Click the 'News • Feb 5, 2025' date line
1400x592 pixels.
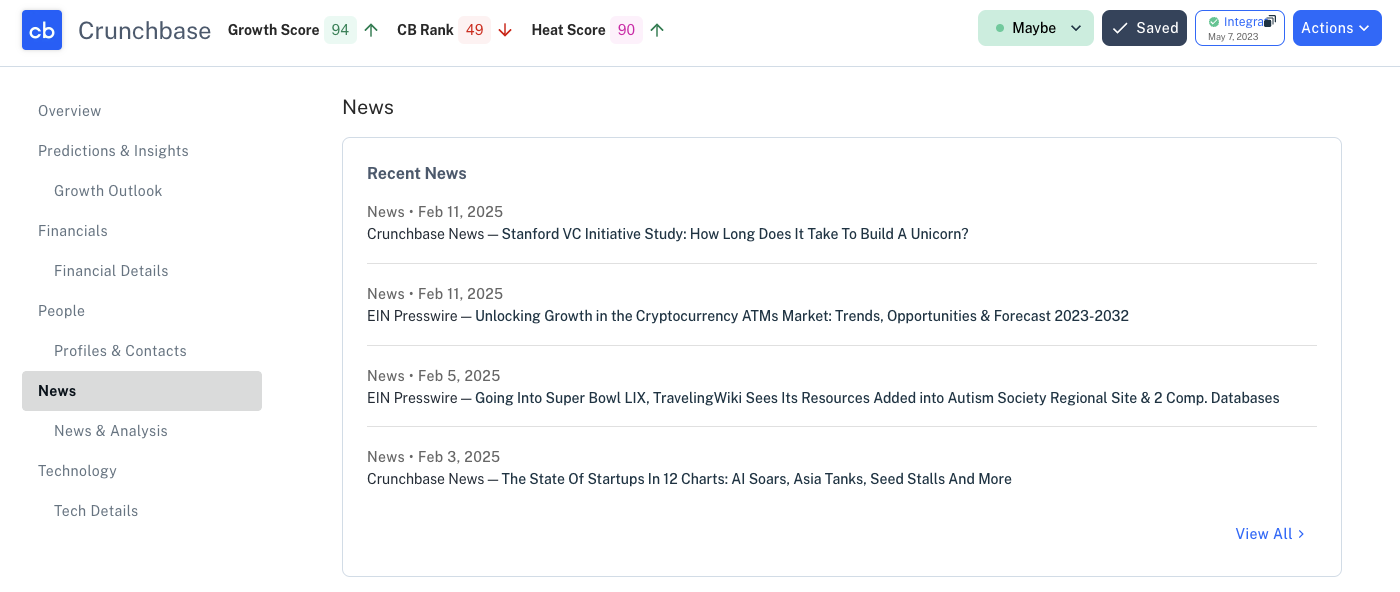(x=434, y=376)
